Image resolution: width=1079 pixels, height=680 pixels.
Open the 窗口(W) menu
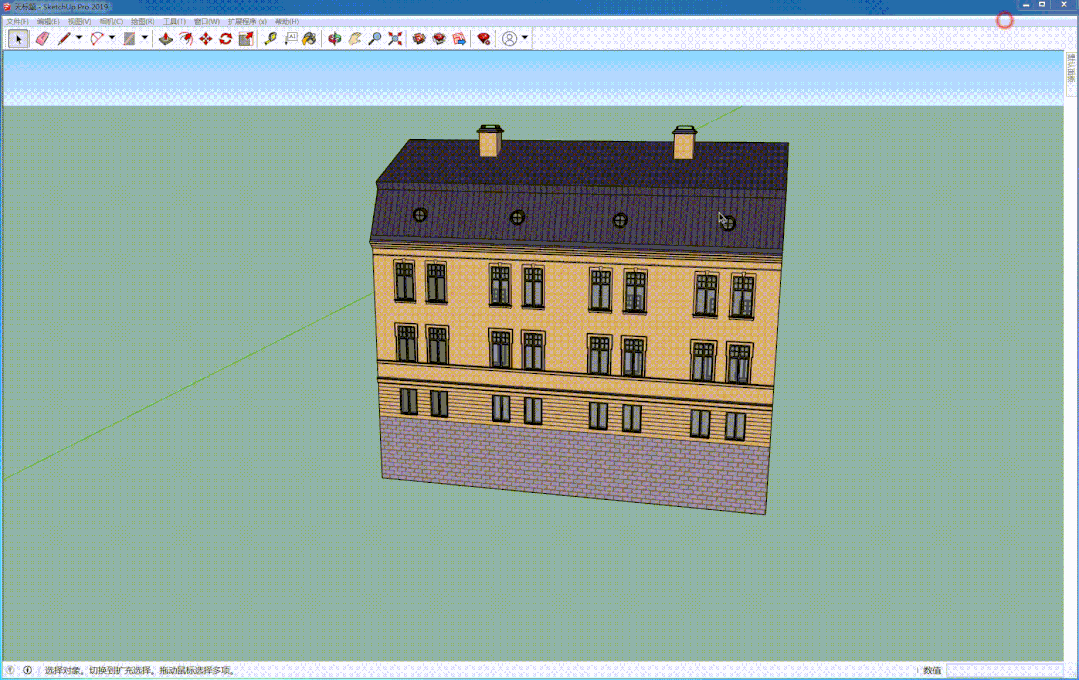coord(206,22)
